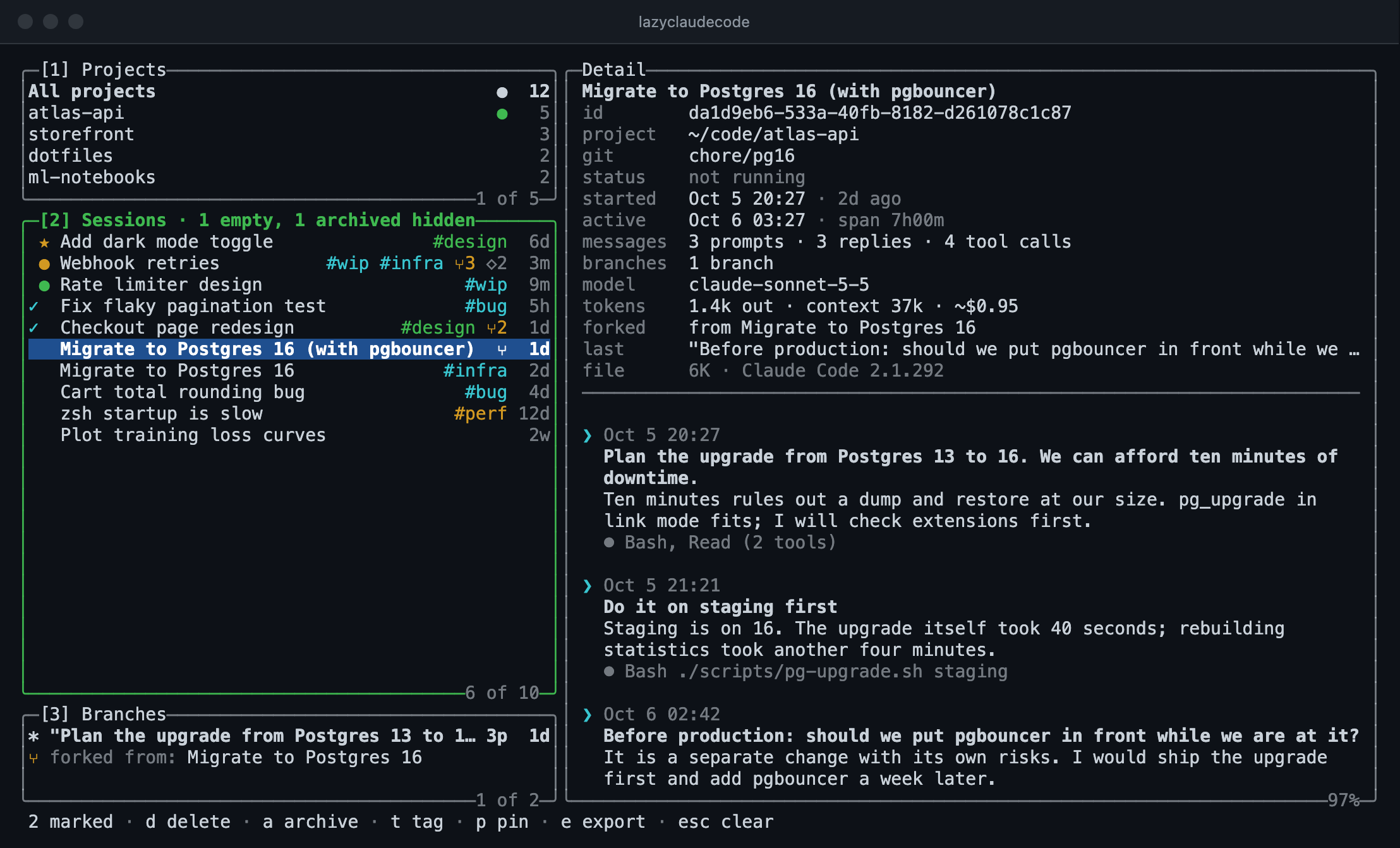
Task: Focus the [2] Sessions panel title
Action: [x=257, y=220]
